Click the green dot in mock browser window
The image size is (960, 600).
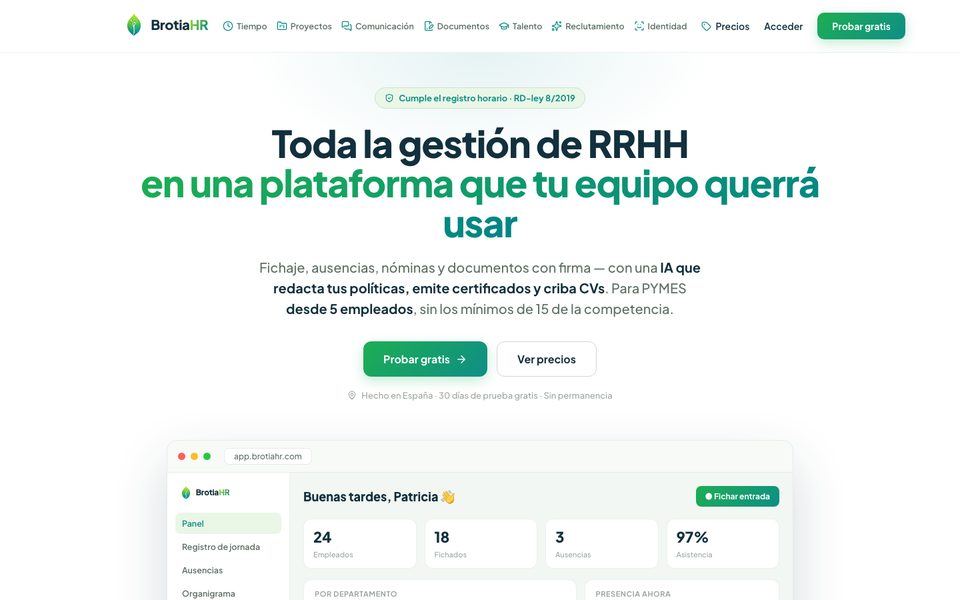click(207, 456)
